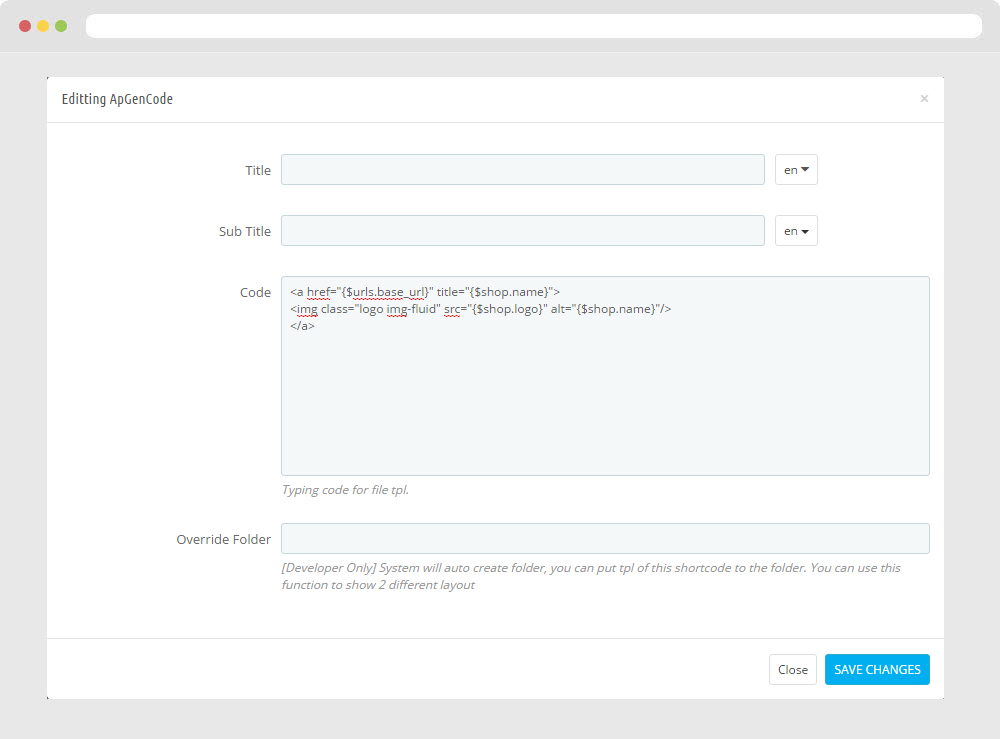This screenshot has width=1000, height=739.
Task: Expand the Sub Title language 'en' dropdown
Action: [796, 231]
